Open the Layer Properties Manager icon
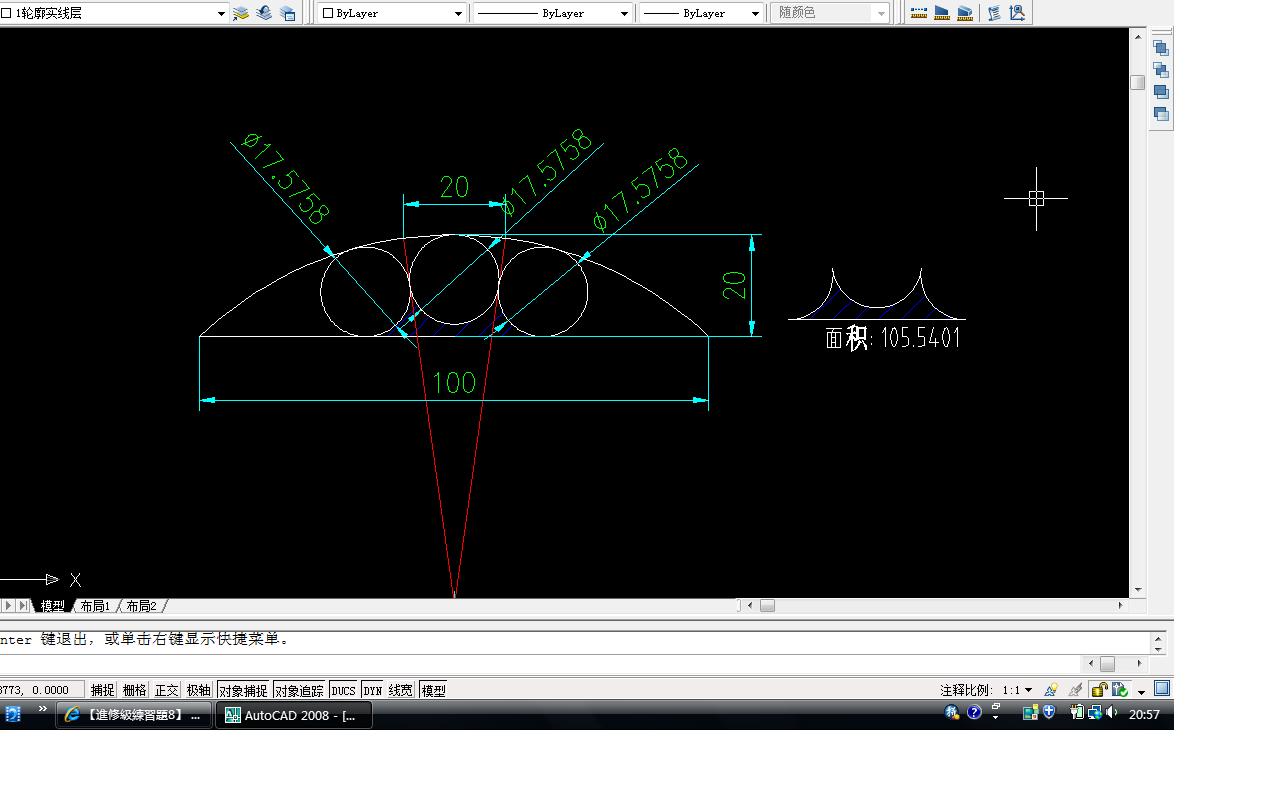Viewport: 1280px width, 800px height. click(240, 13)
